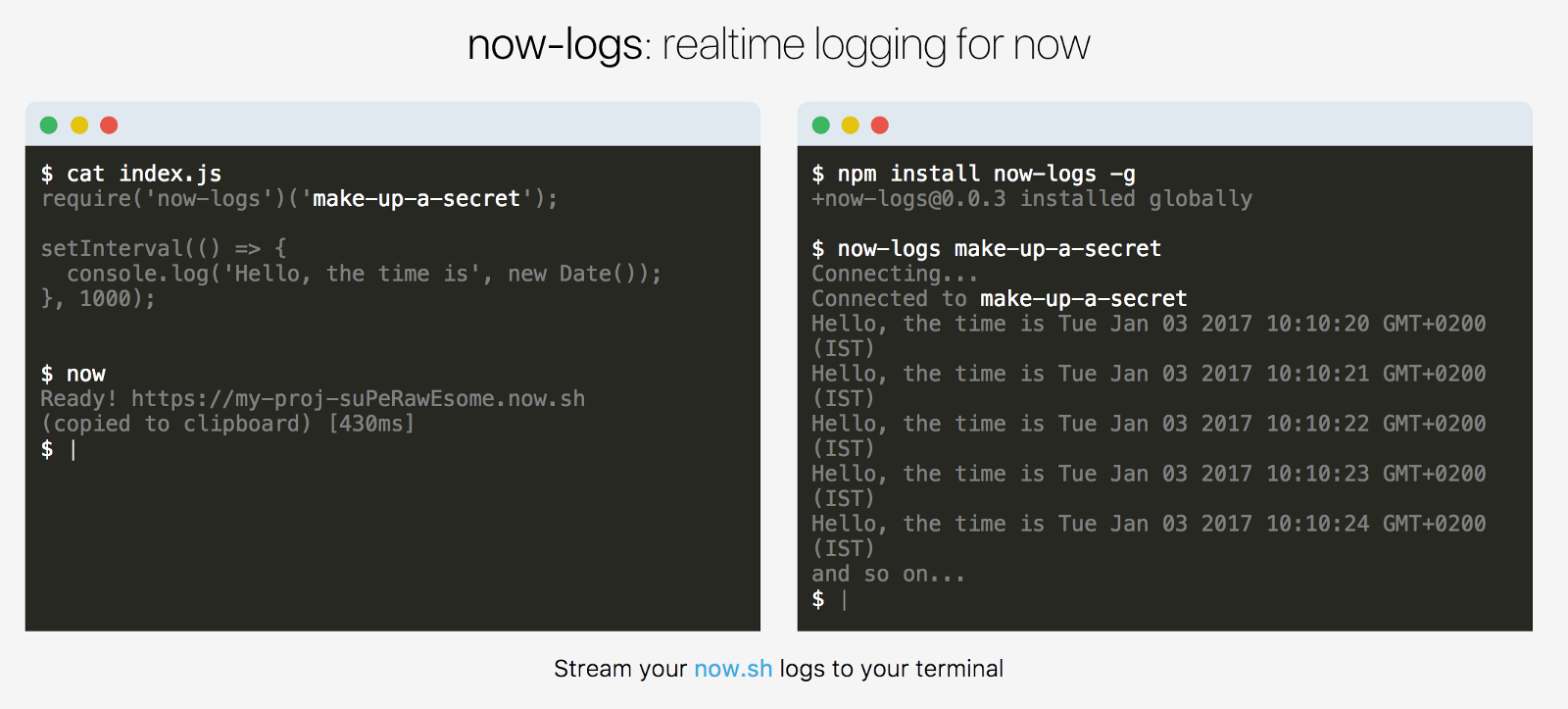Click the "+now-logs@0.0.3 installed globally" output line
The width and height of the screenshot is (1568, 709).
coord(1032,199)
